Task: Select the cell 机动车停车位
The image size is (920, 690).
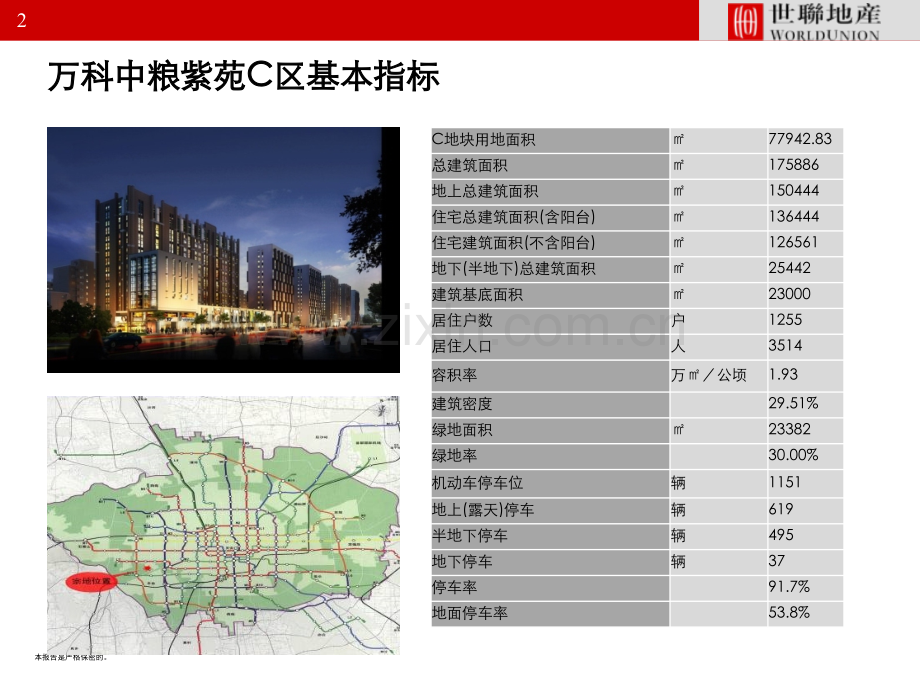Action: click(550, 483)
